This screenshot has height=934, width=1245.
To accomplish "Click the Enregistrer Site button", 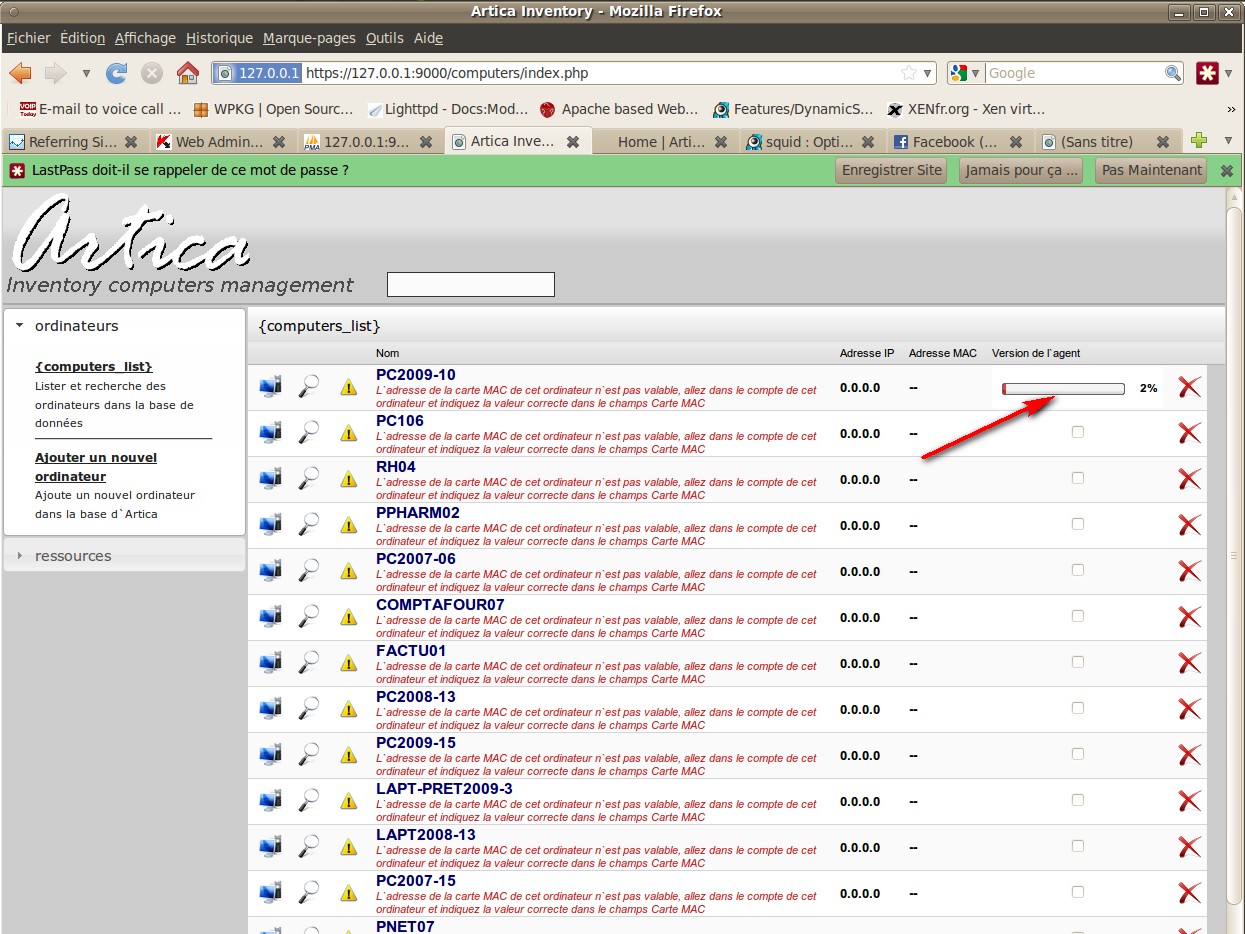I will coord(892,170).
